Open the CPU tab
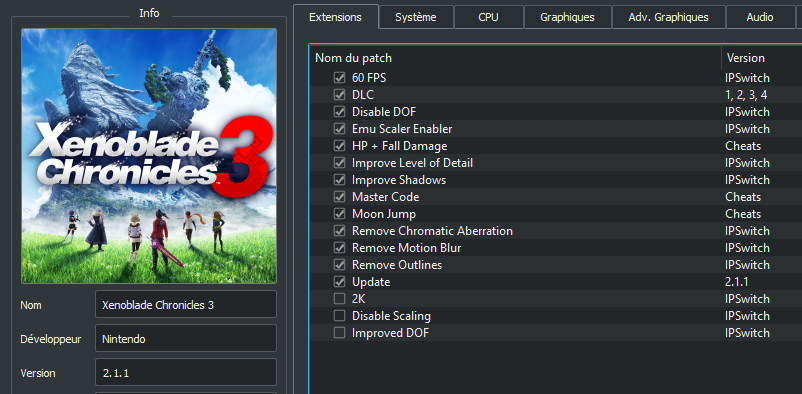 click(x=488, y=17)
